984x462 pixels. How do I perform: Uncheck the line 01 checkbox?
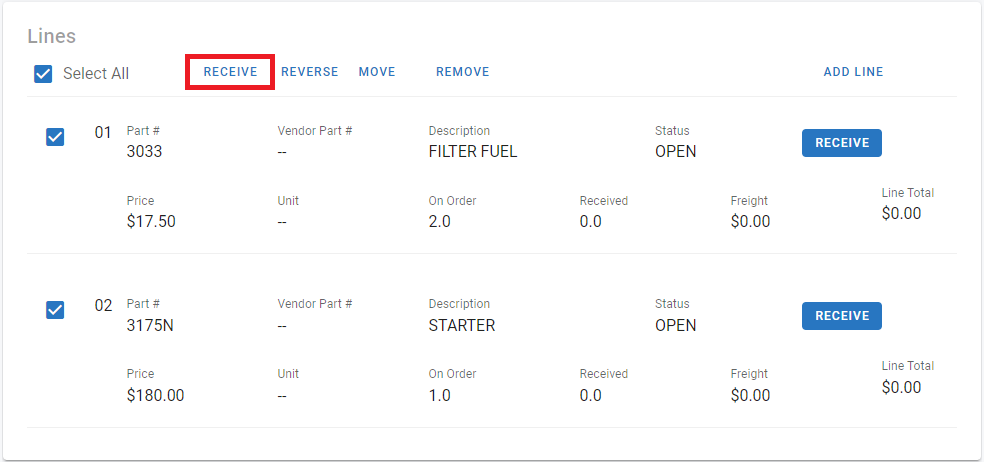(55, 137)
